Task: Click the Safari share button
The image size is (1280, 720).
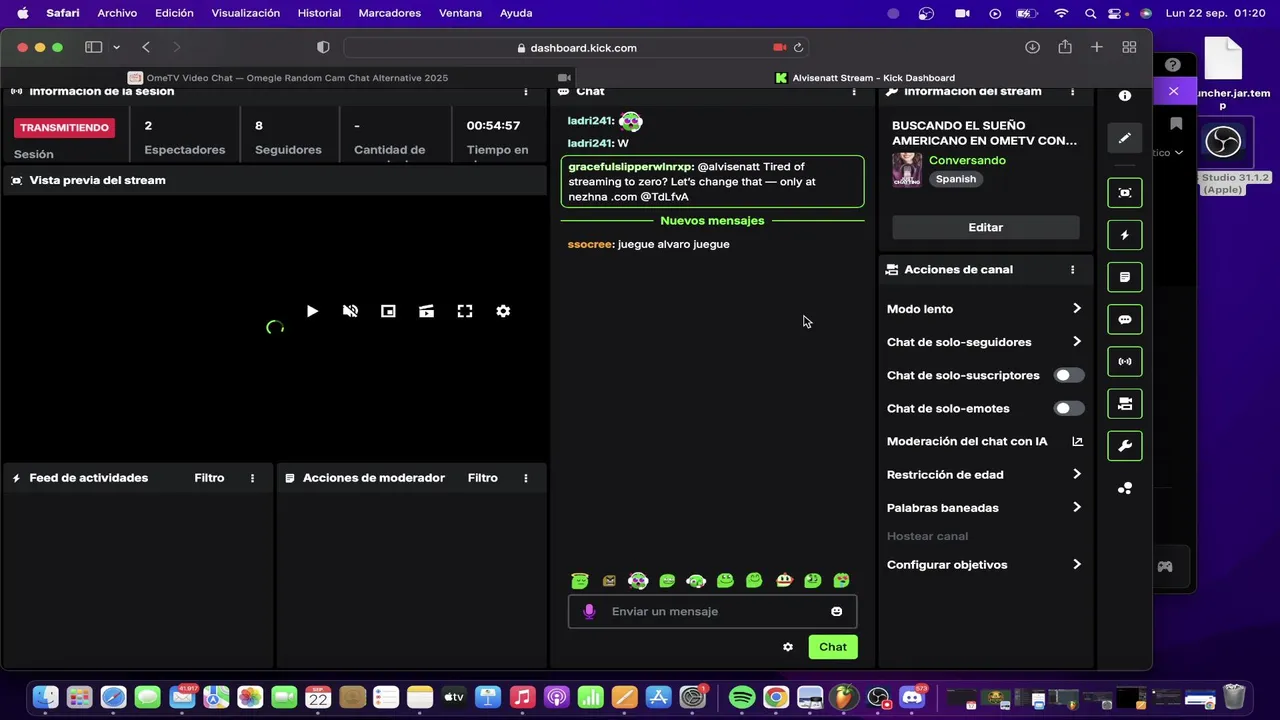Action: 1065,47
